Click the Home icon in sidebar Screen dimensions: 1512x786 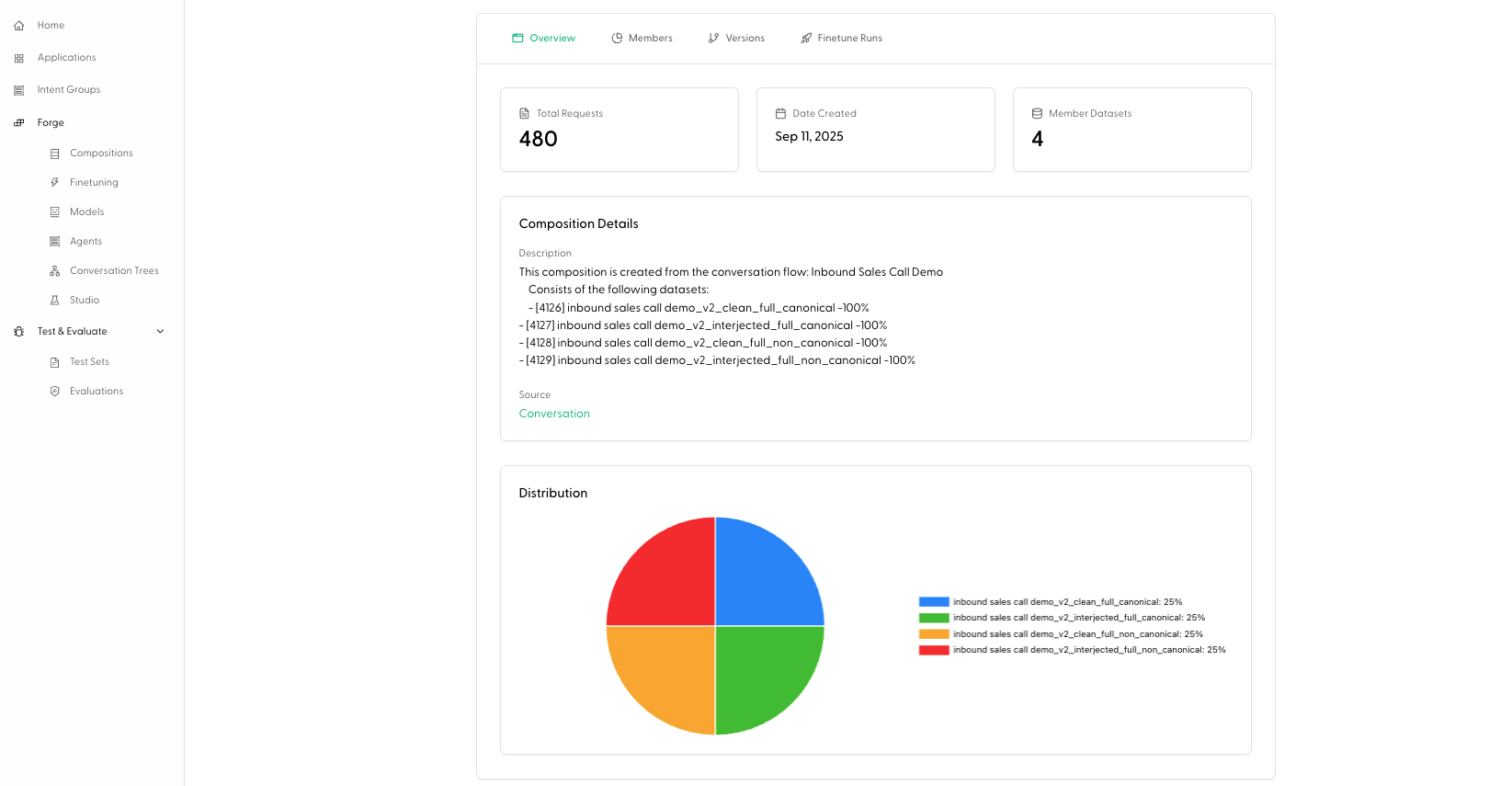(18, 26)
